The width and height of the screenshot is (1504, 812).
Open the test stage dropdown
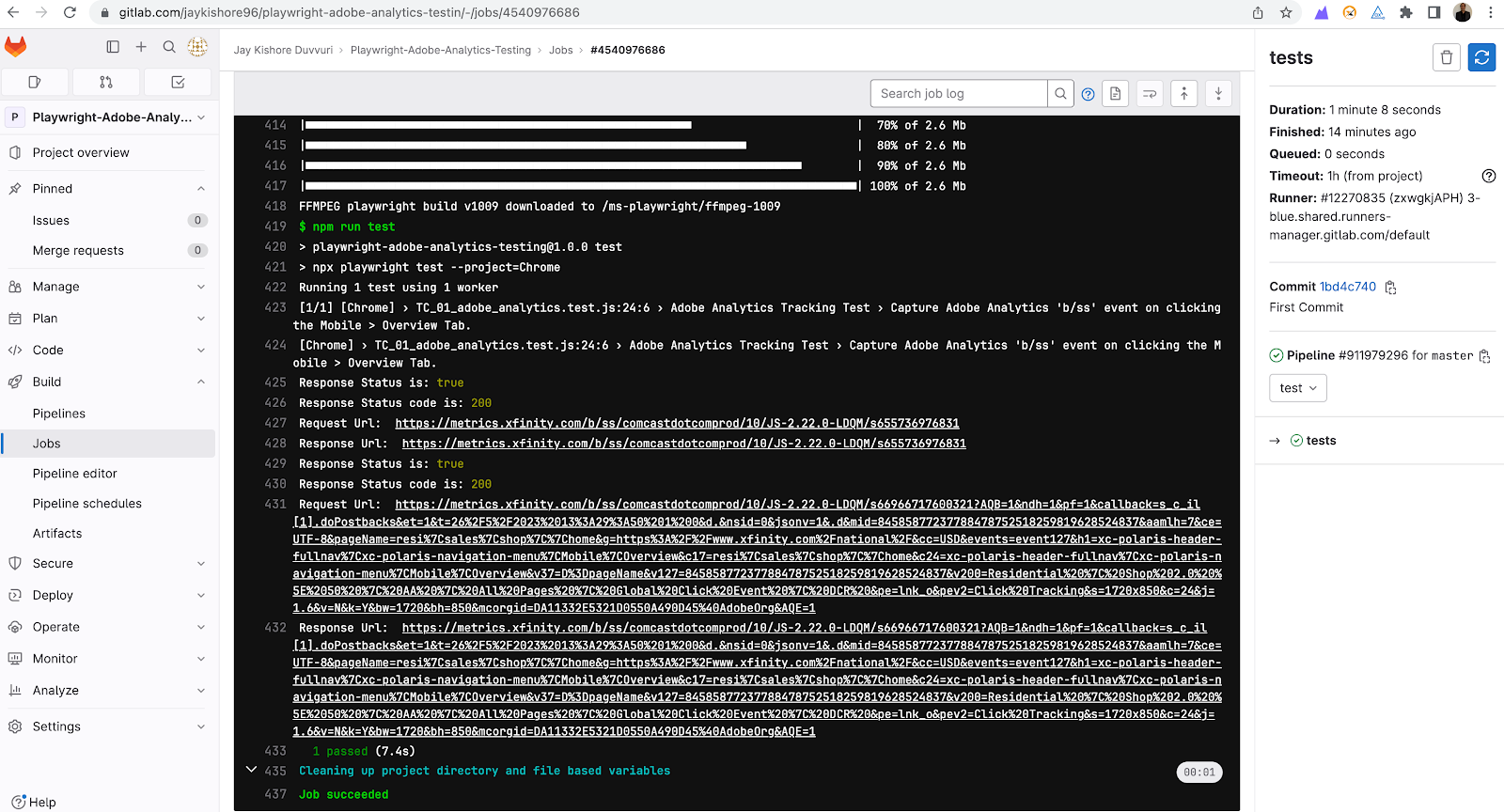pos(1298,388)
